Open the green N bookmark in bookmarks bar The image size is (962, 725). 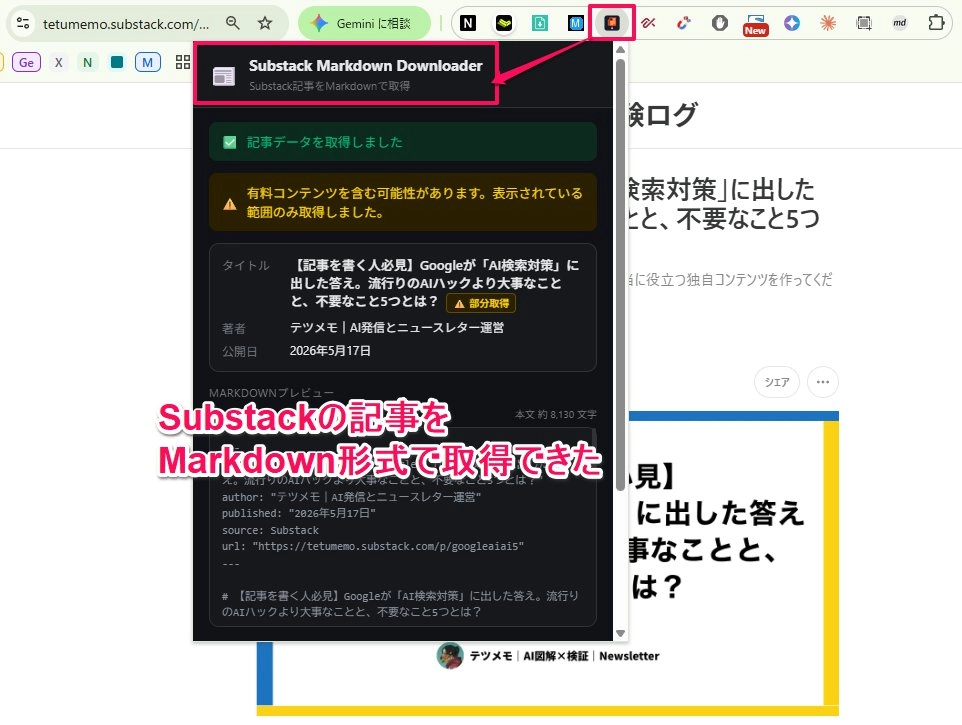(x=87, y=62)
